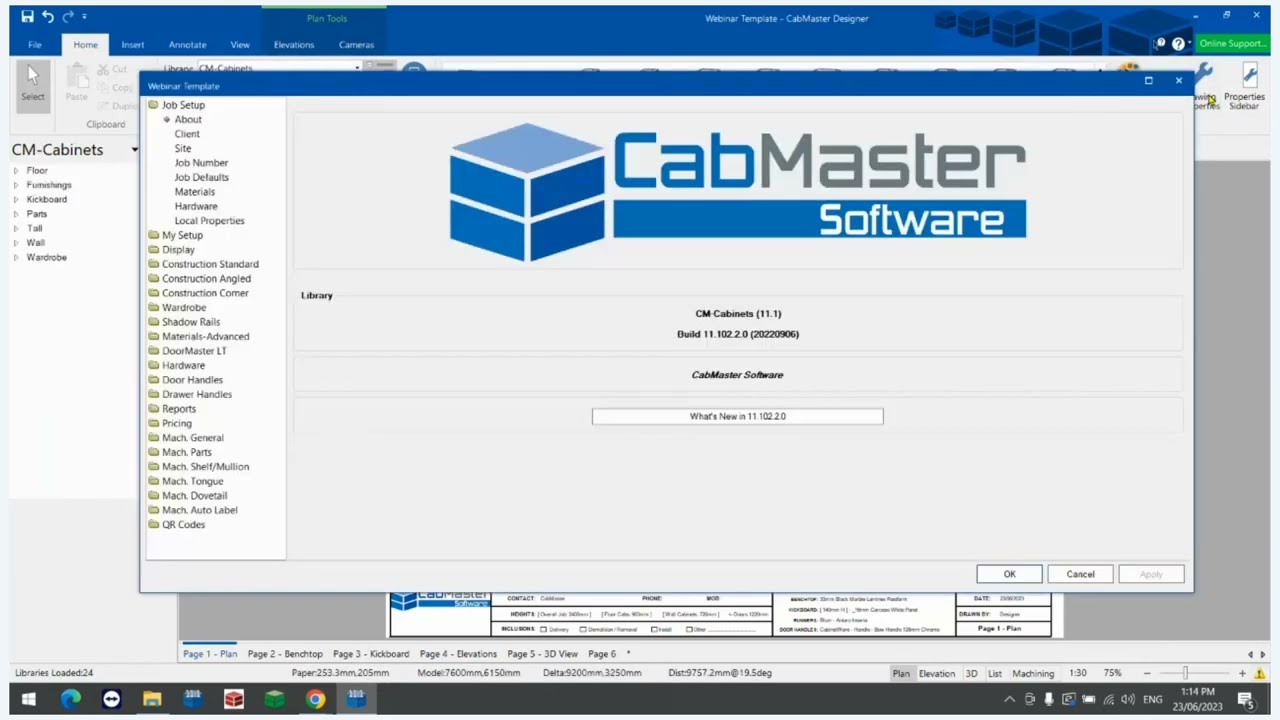Image resolution: width=1280 pixels, height=720 pixels.
Task: Click Mach. General folder icon
Action: [x=154, y=438]
